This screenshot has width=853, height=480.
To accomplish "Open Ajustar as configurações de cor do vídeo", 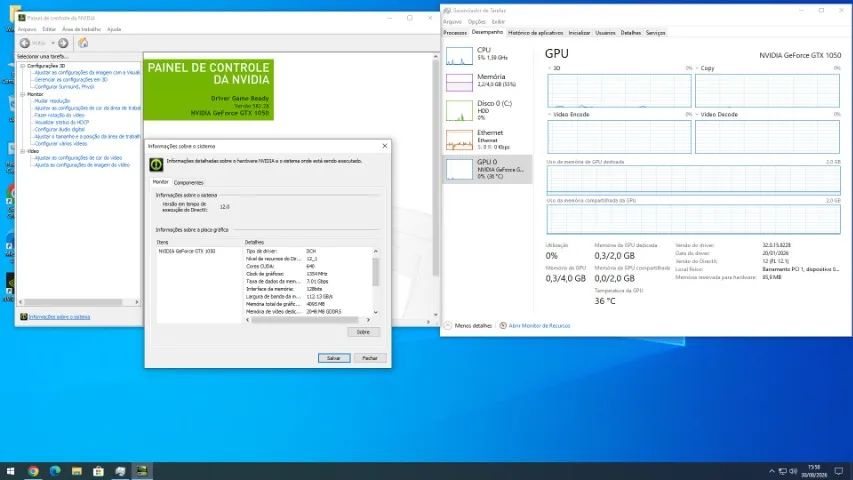I will click(x=78, y=158).
